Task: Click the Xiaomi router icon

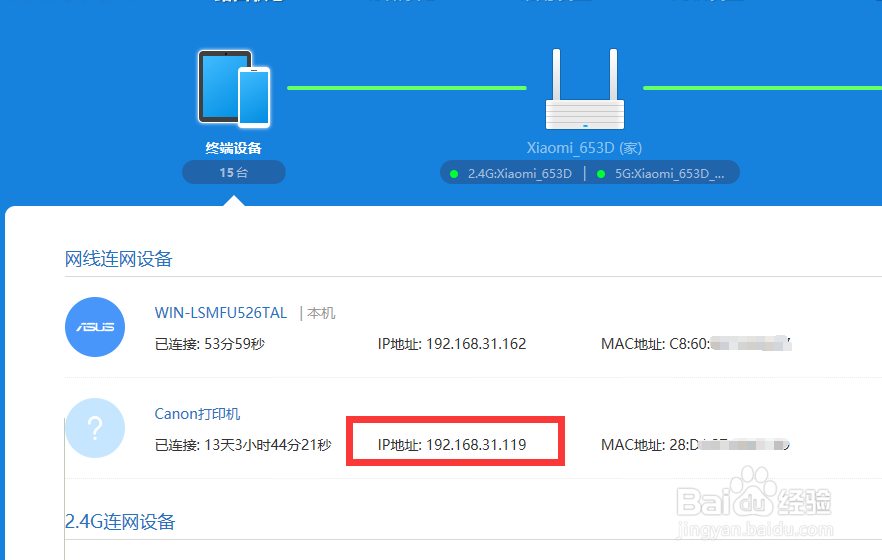Action: coord(584,89)
